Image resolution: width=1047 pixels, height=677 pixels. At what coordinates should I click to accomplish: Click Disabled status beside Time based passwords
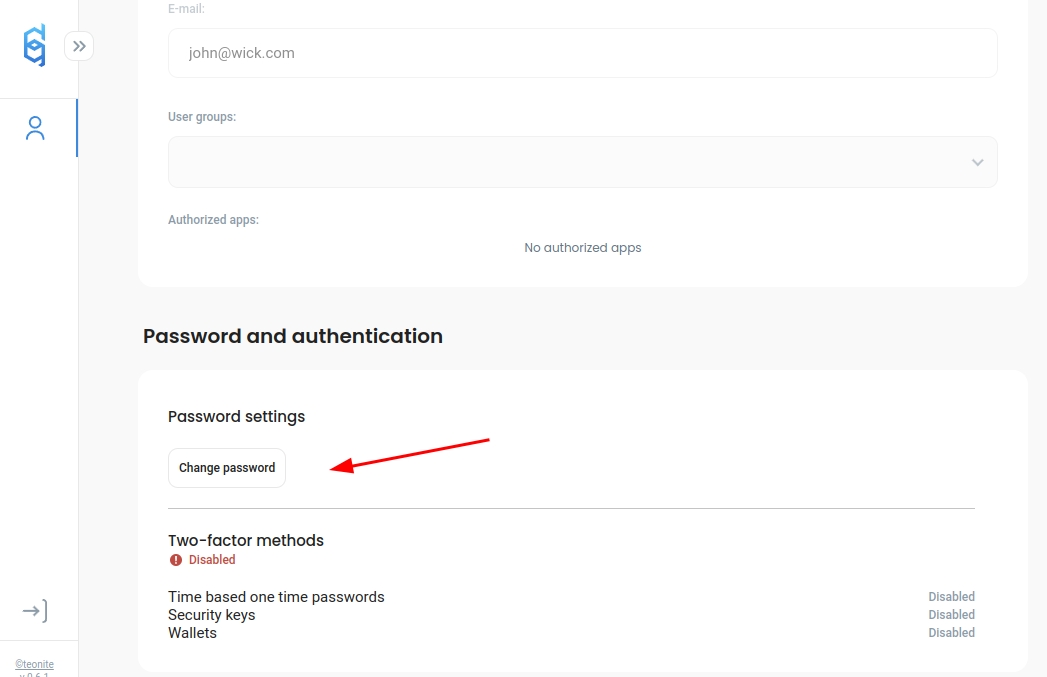coord(951,597)
